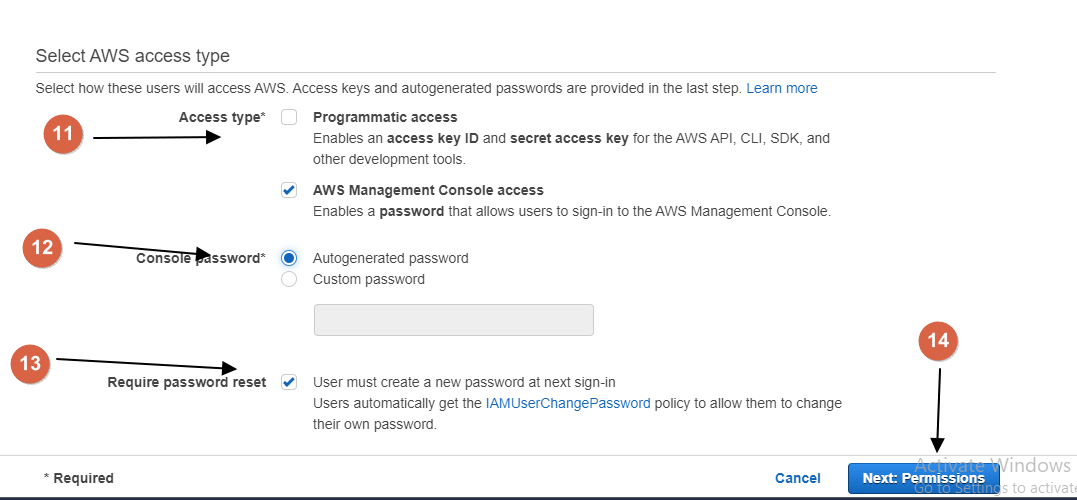Click the disabled custom password input field
Screen dimensions: 1077x500
point(453,320)
